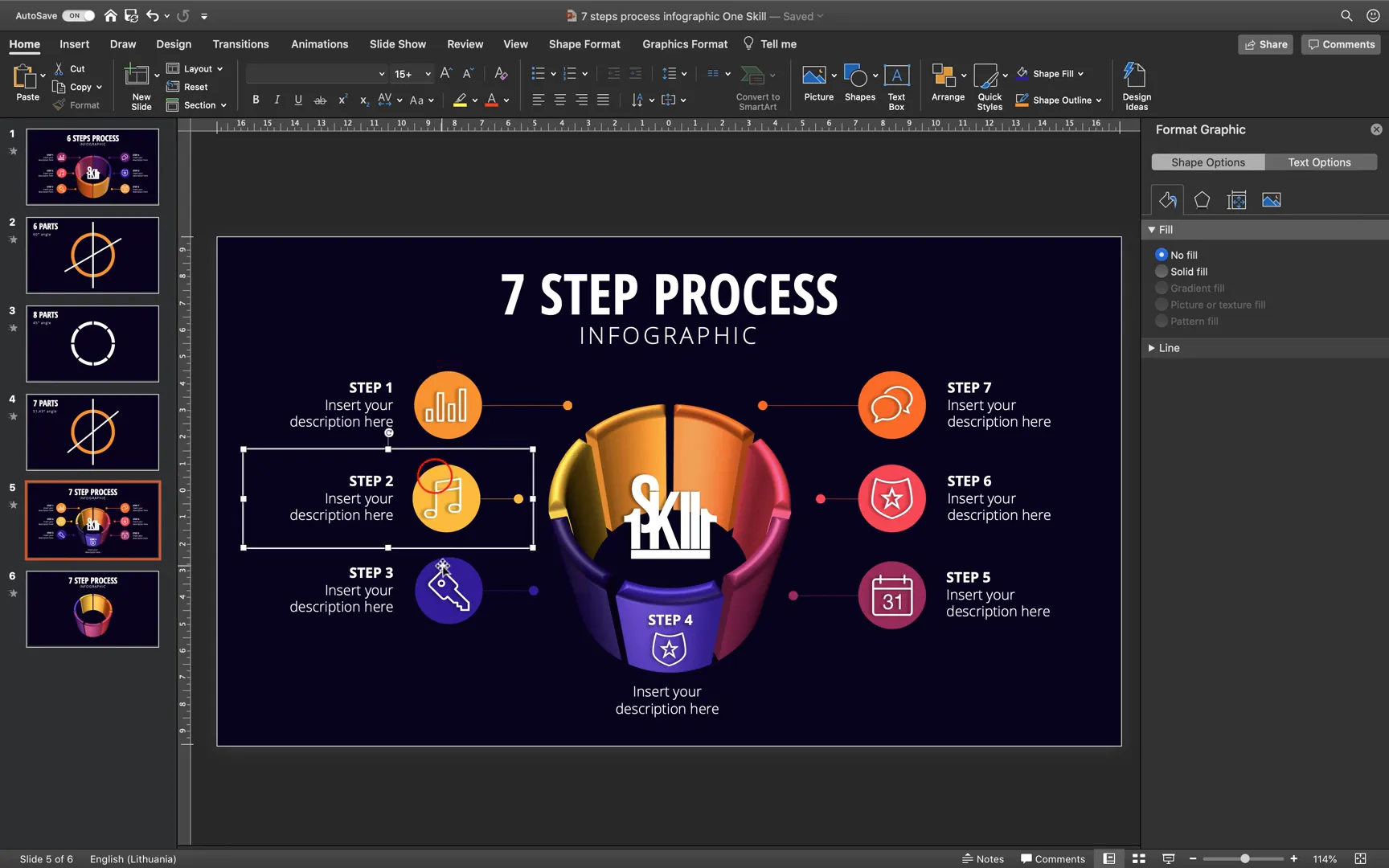Toggle AutoSave off
This screenshot has width=1389, height=868.
77,14
